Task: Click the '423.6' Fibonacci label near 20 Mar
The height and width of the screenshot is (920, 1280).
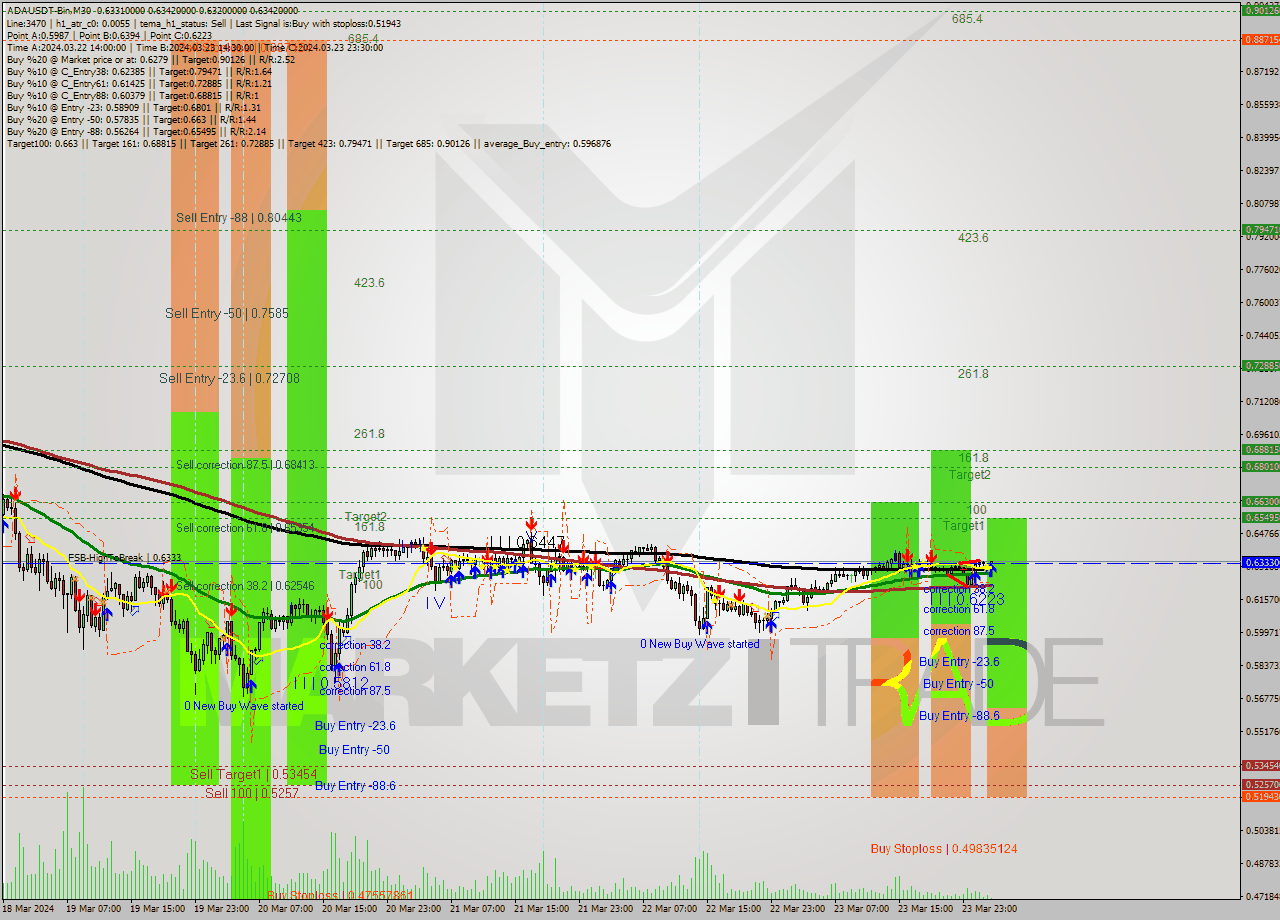Action: click(x=369, y=283)
